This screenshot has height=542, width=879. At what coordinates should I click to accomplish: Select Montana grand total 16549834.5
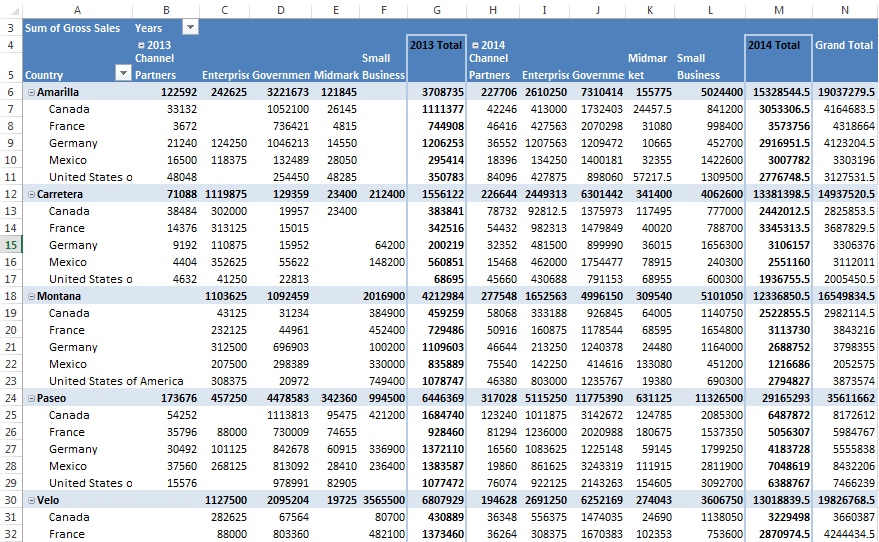845,296
